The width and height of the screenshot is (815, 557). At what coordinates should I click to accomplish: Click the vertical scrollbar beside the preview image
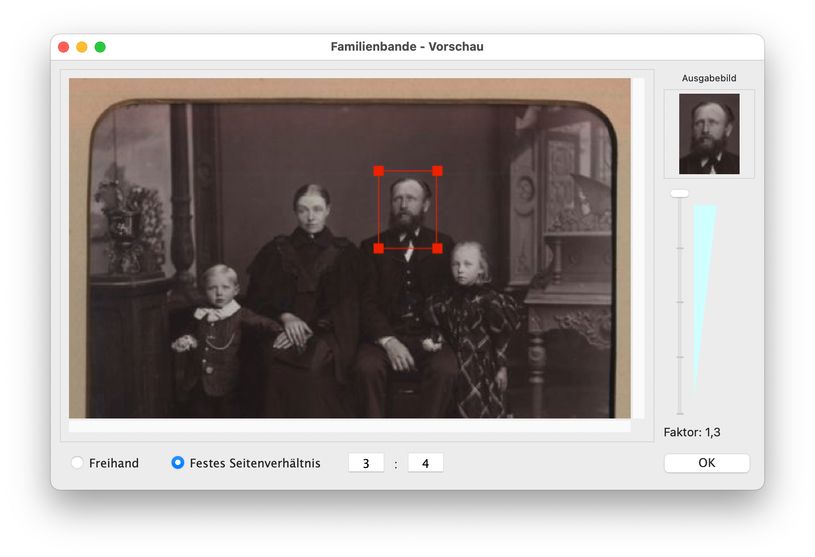pos(637,248)
